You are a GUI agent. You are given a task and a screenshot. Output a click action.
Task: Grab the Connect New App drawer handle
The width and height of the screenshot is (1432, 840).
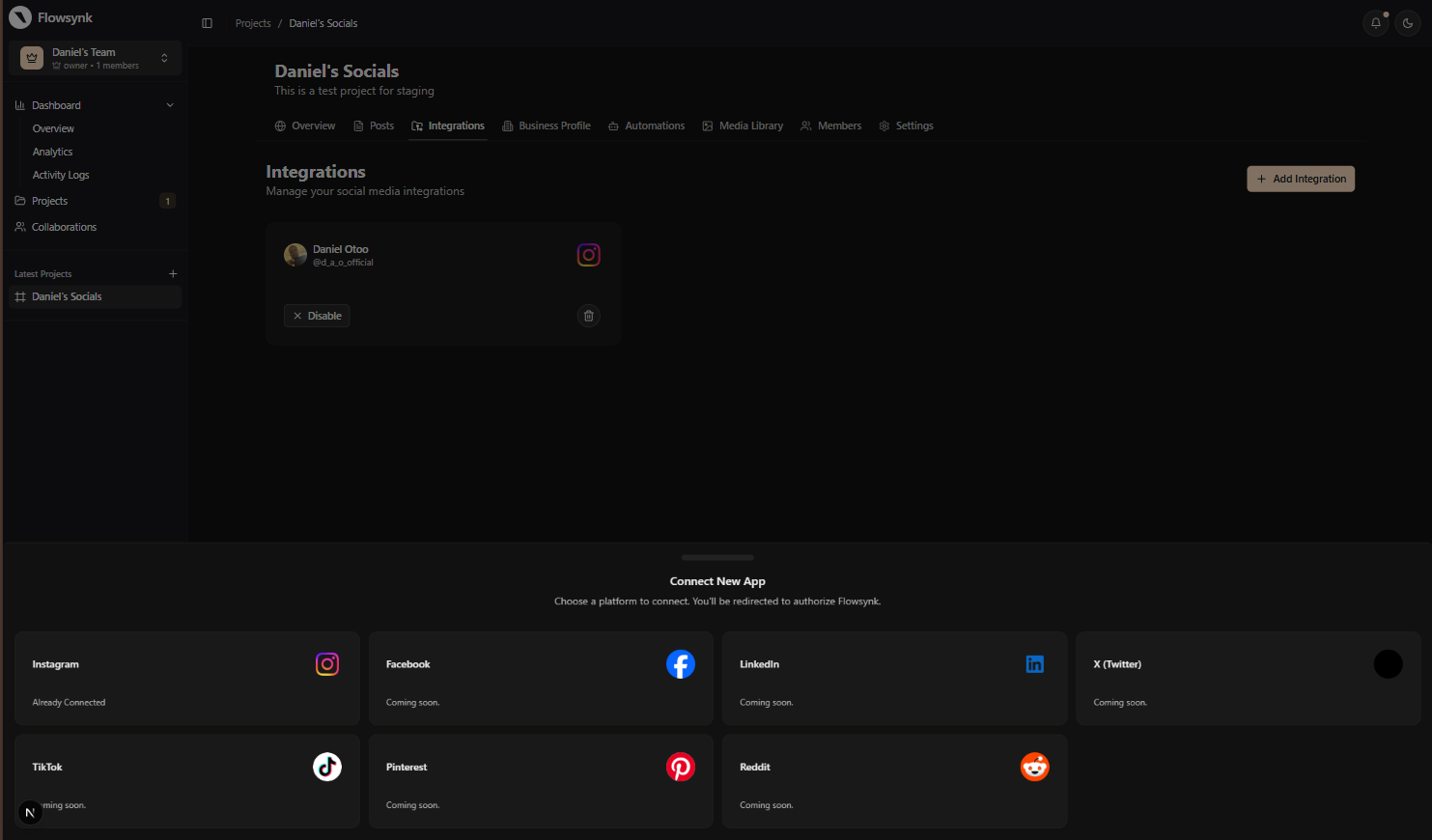pos(716,557)
